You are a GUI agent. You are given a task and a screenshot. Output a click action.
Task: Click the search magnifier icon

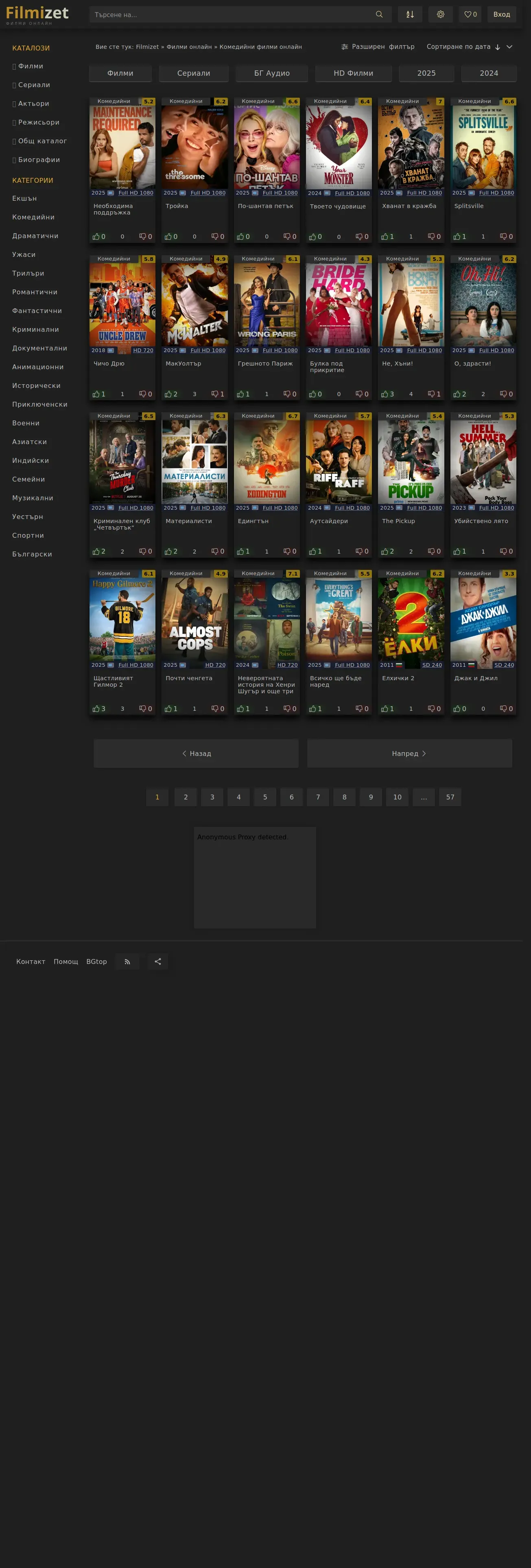tap(379, 15)
